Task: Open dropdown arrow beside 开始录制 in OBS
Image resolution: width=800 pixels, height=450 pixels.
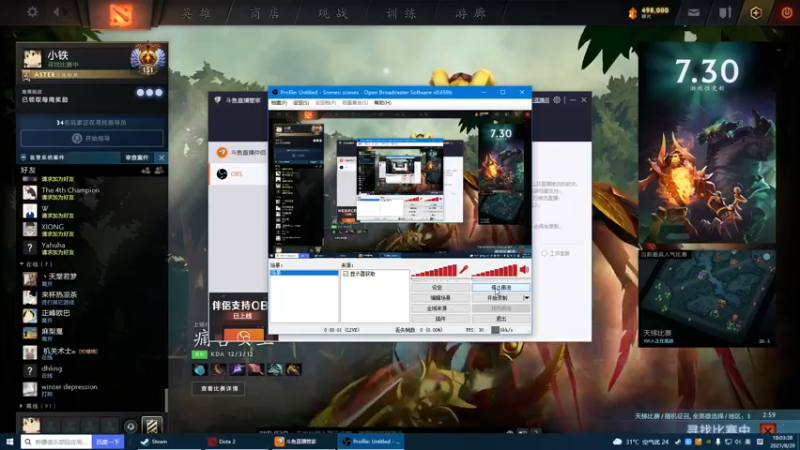Action: tap(527, 297)
